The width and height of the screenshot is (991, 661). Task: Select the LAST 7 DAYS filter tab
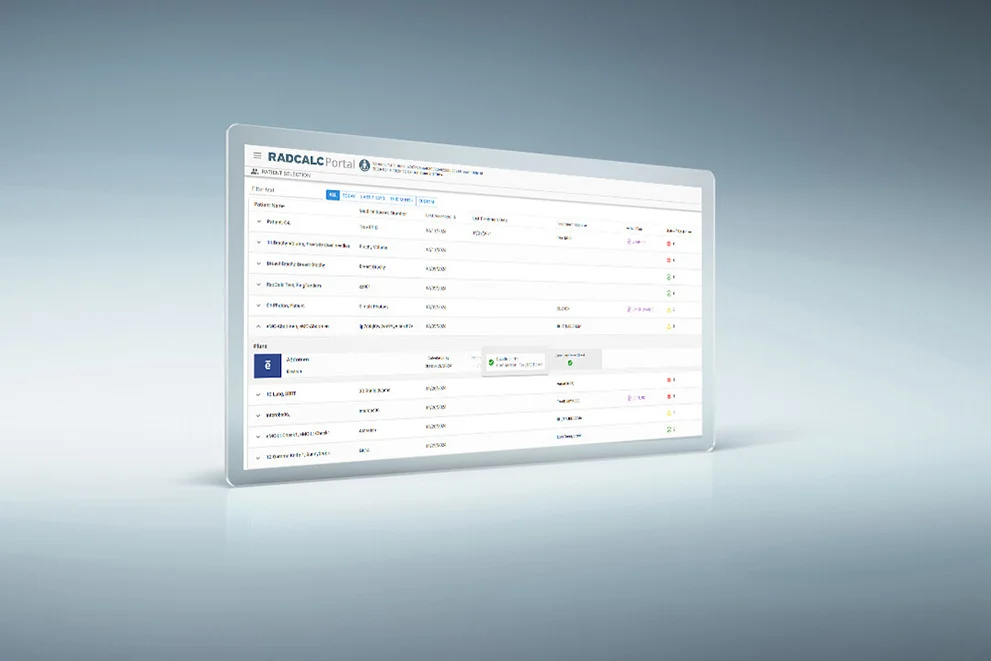(372, 197)
